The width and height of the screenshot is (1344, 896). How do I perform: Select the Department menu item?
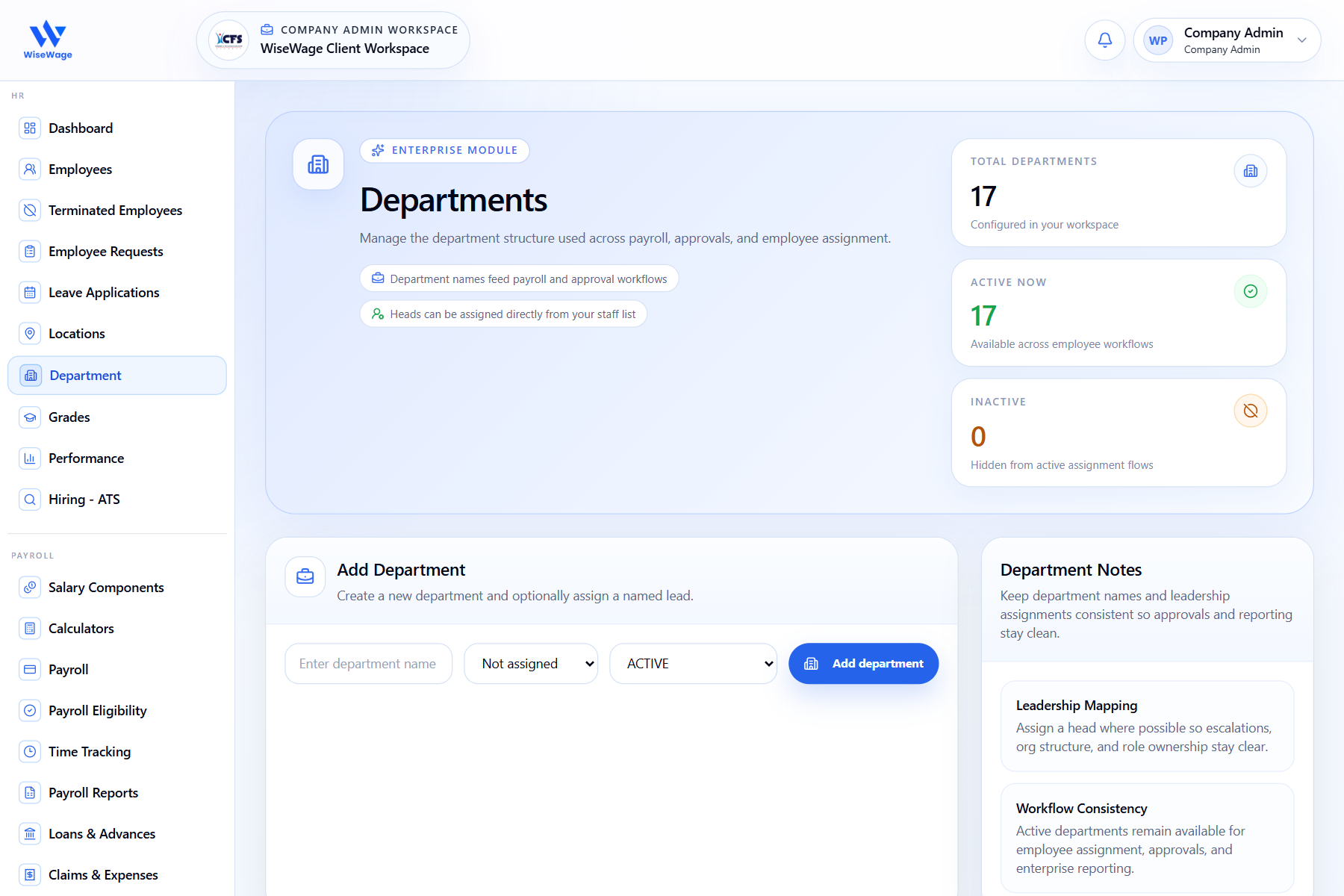pyautogui.click(x=117, y=376)
